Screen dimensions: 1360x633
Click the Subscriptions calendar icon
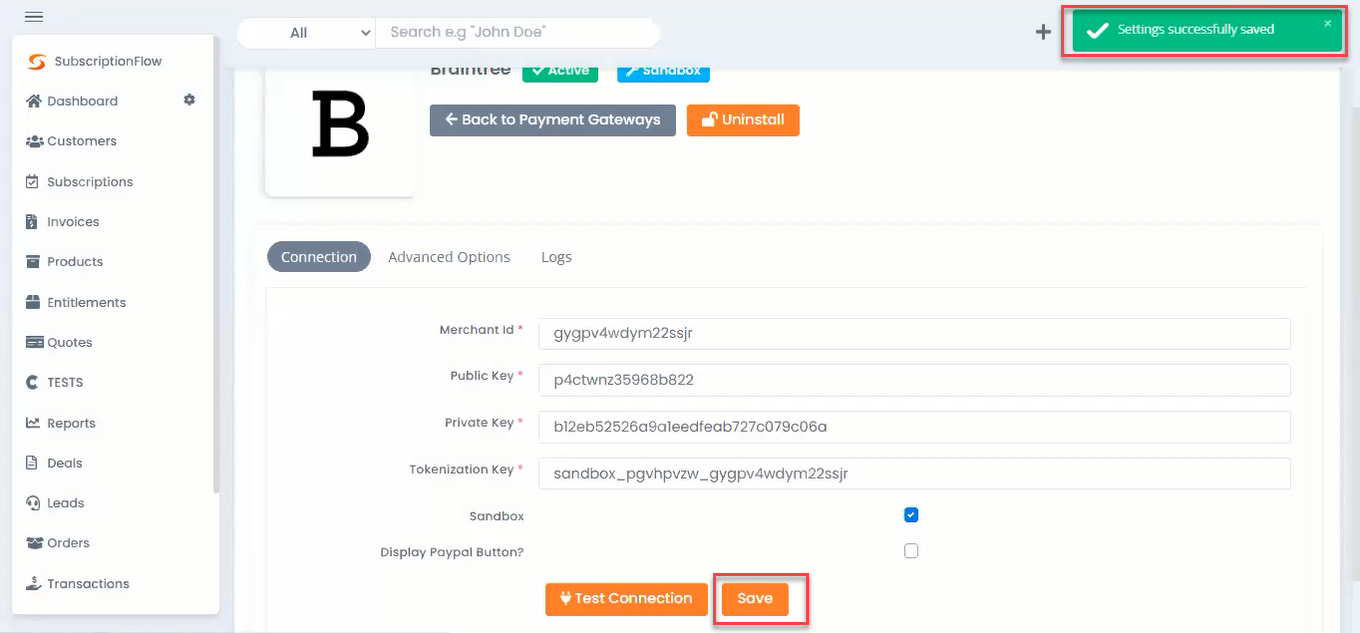click(x=33, y=182)
